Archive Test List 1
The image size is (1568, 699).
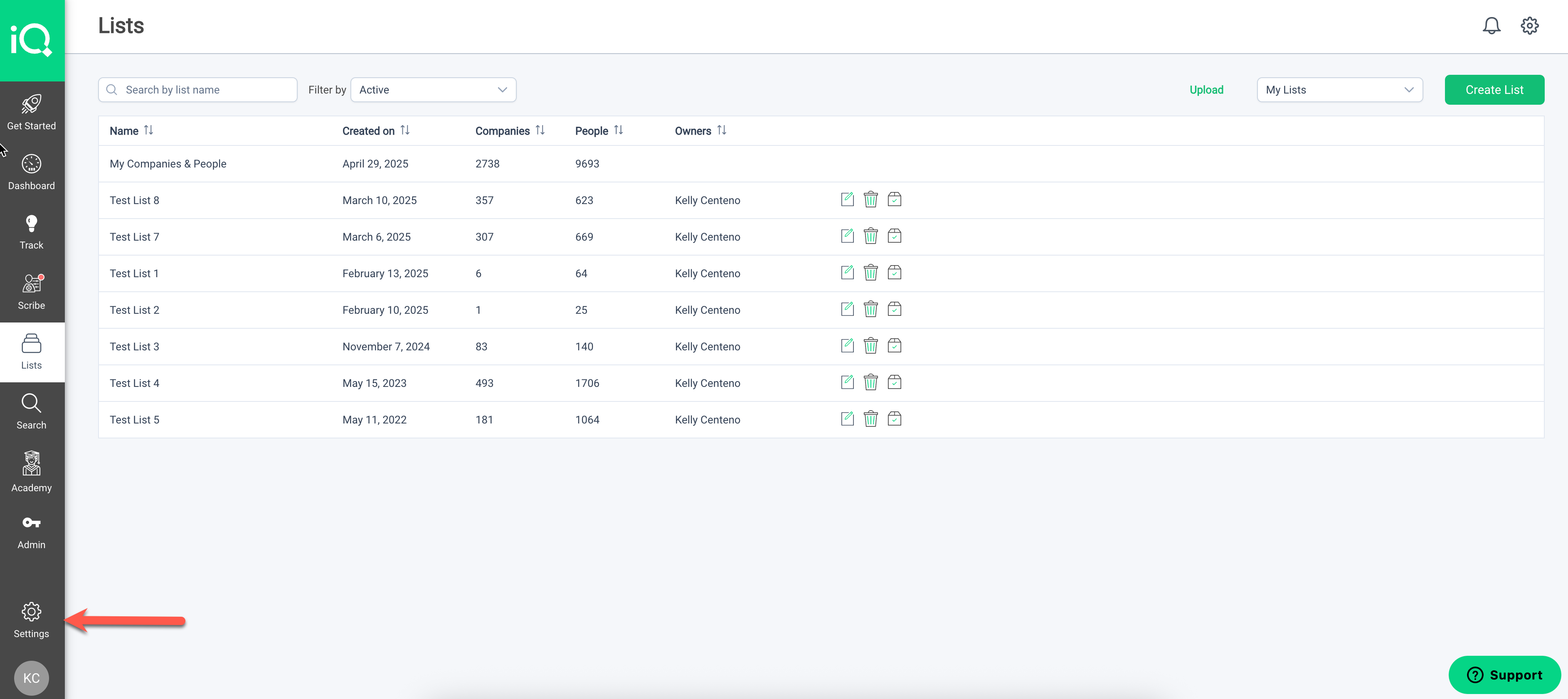pos(894,273)
